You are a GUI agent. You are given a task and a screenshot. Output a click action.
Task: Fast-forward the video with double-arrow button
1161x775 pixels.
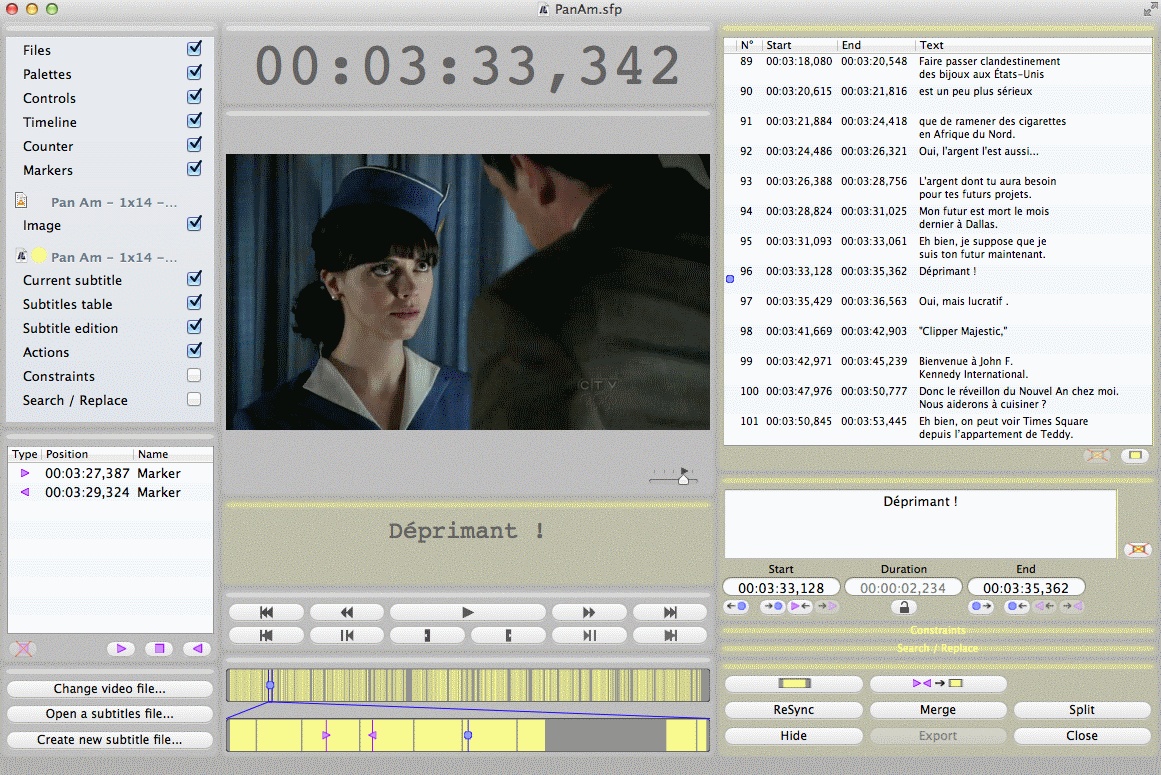tap(589, 612)
